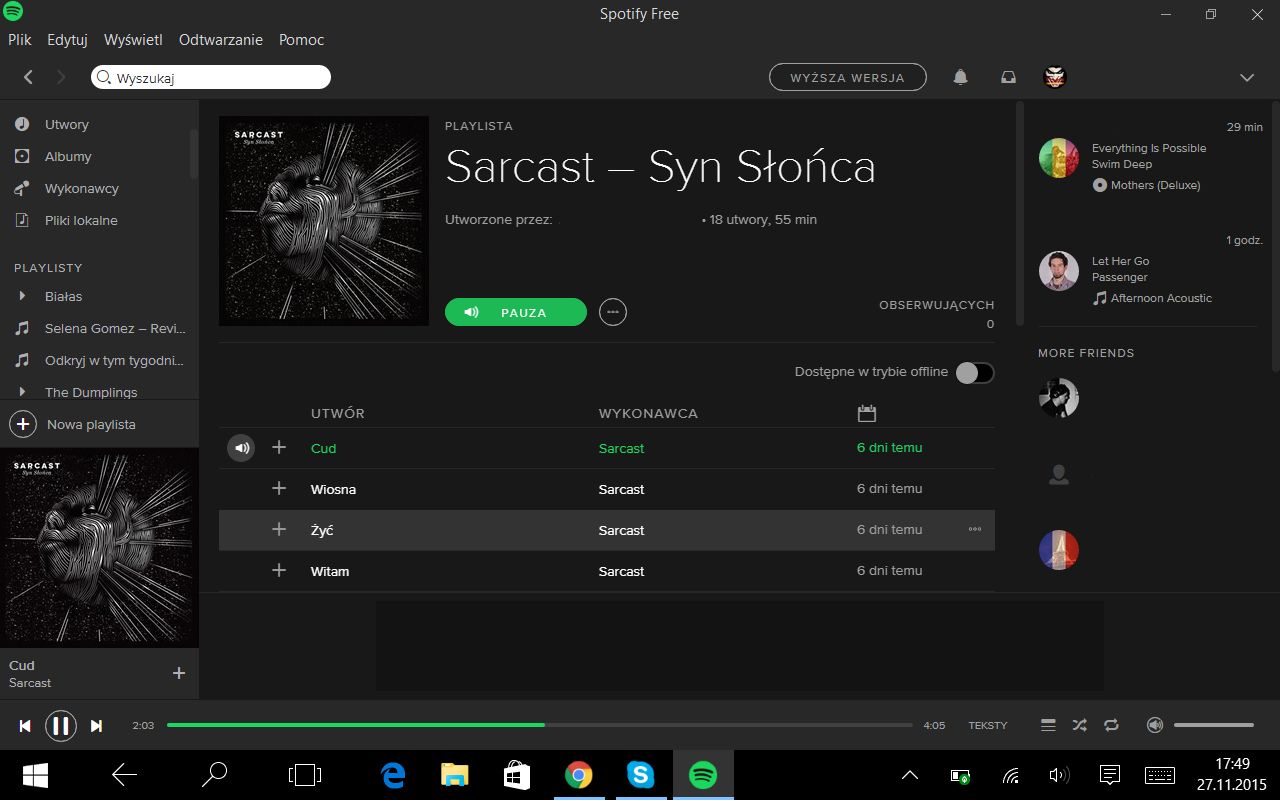
Task: Open the Utwory library section
Action: 67,124
